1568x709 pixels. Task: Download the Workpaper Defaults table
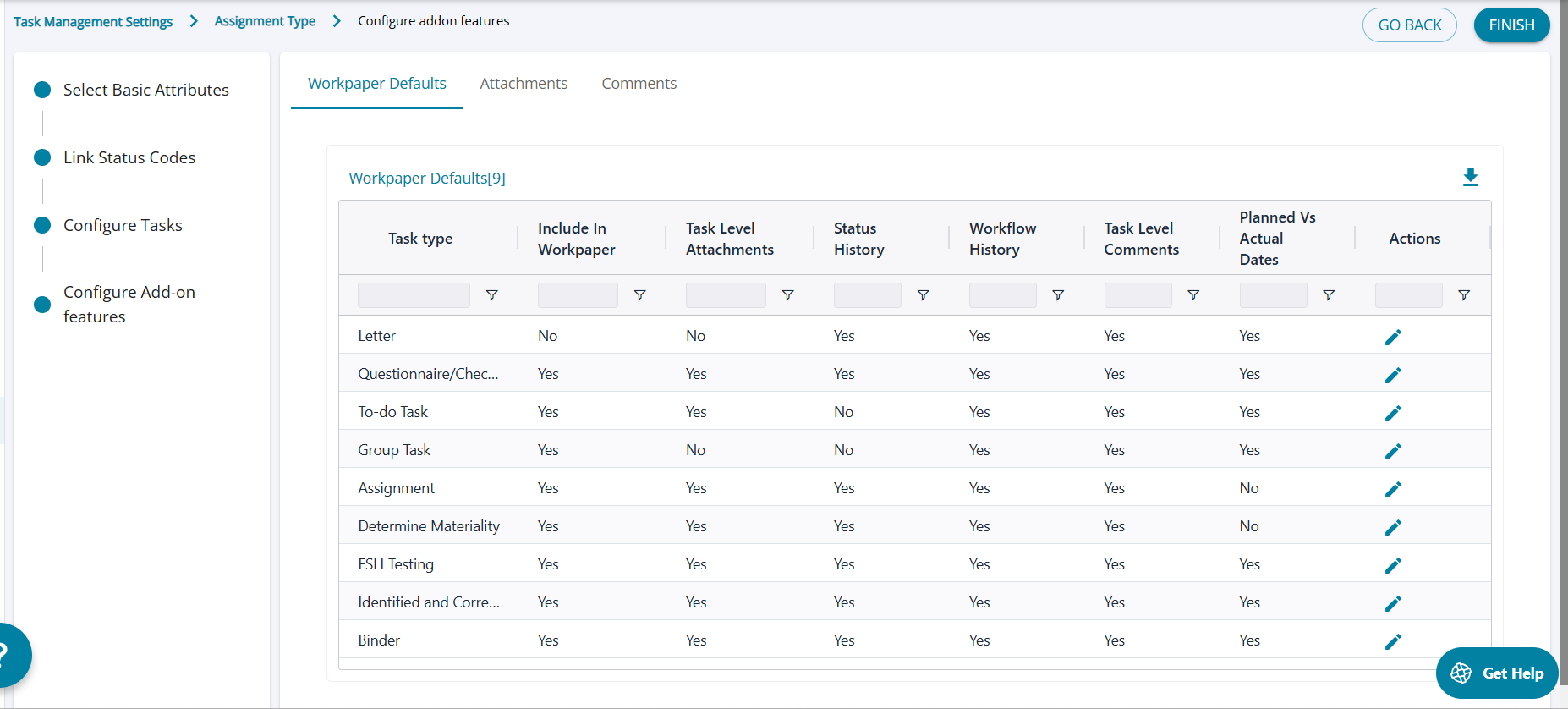[1470, 177]
